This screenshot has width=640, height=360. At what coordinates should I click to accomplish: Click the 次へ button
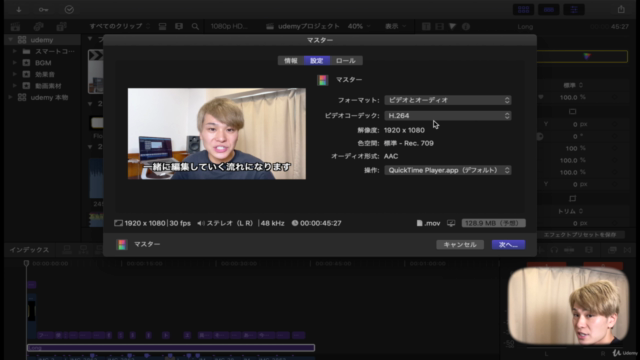coord(508,244)
